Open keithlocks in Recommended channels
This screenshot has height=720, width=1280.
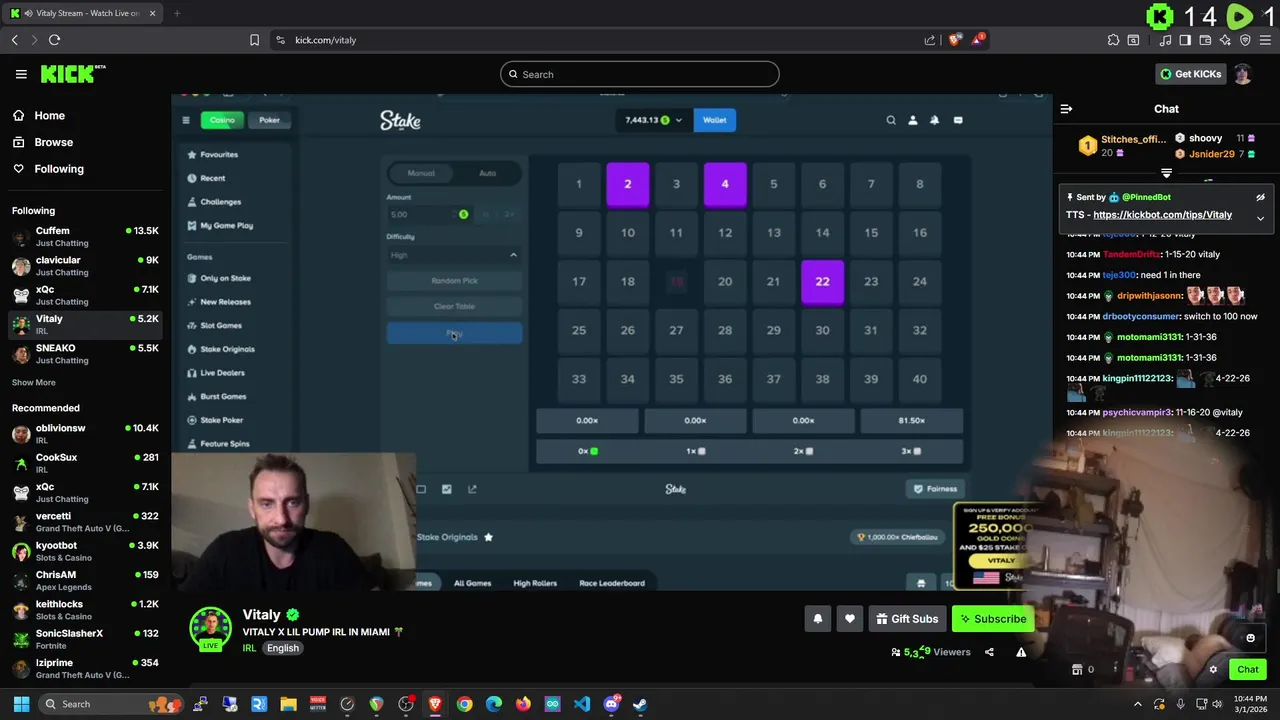[85, 610]
